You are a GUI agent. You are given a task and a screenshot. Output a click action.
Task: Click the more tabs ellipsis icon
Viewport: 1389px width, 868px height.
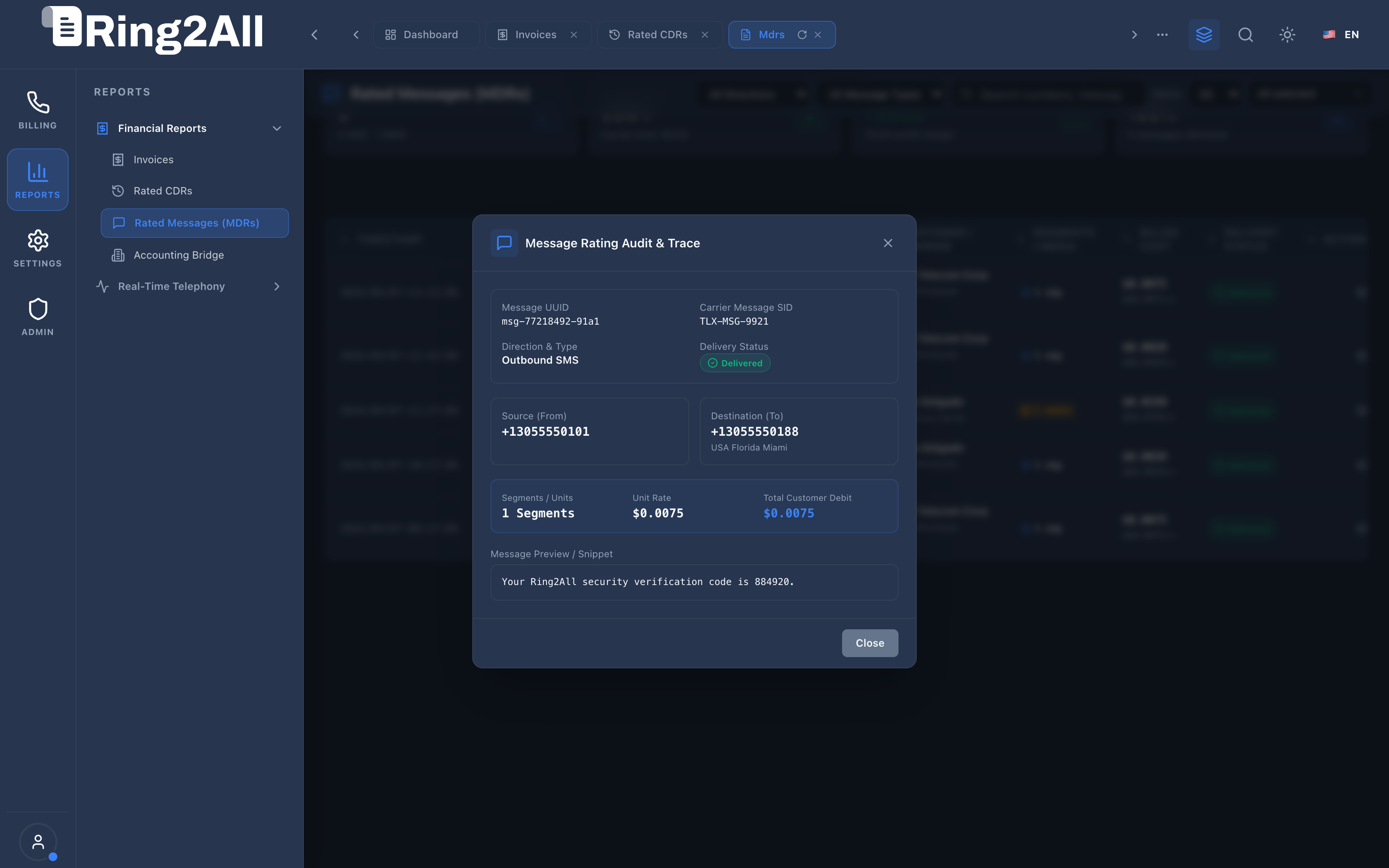1162,34
